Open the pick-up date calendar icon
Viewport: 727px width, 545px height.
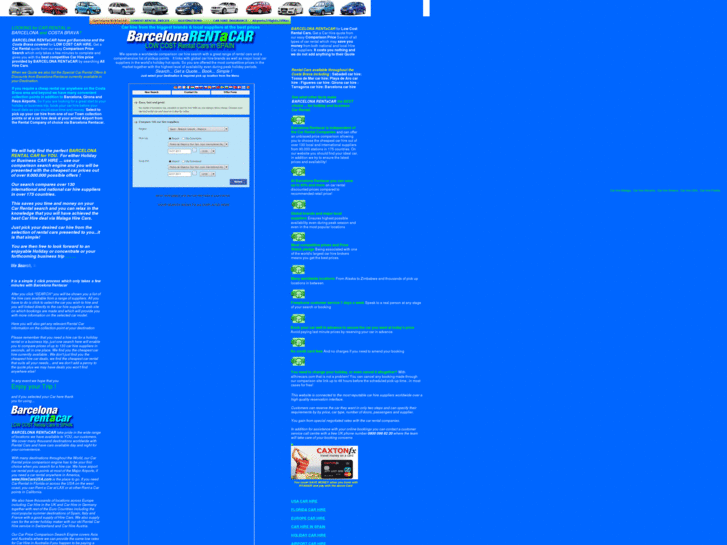point(195,150)
